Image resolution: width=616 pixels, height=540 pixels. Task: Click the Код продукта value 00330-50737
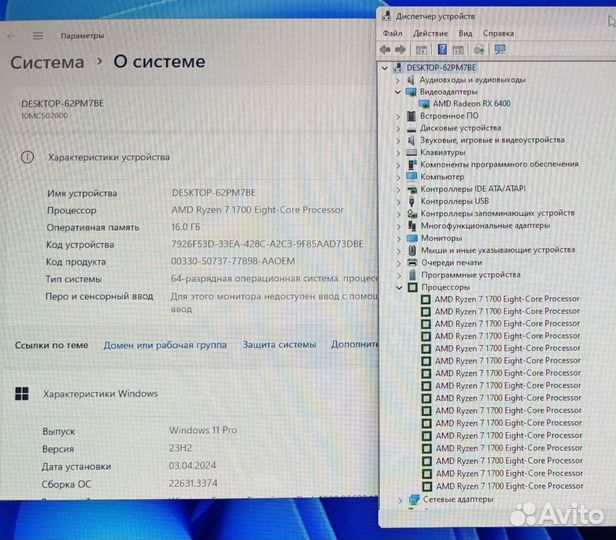[233, 261]
